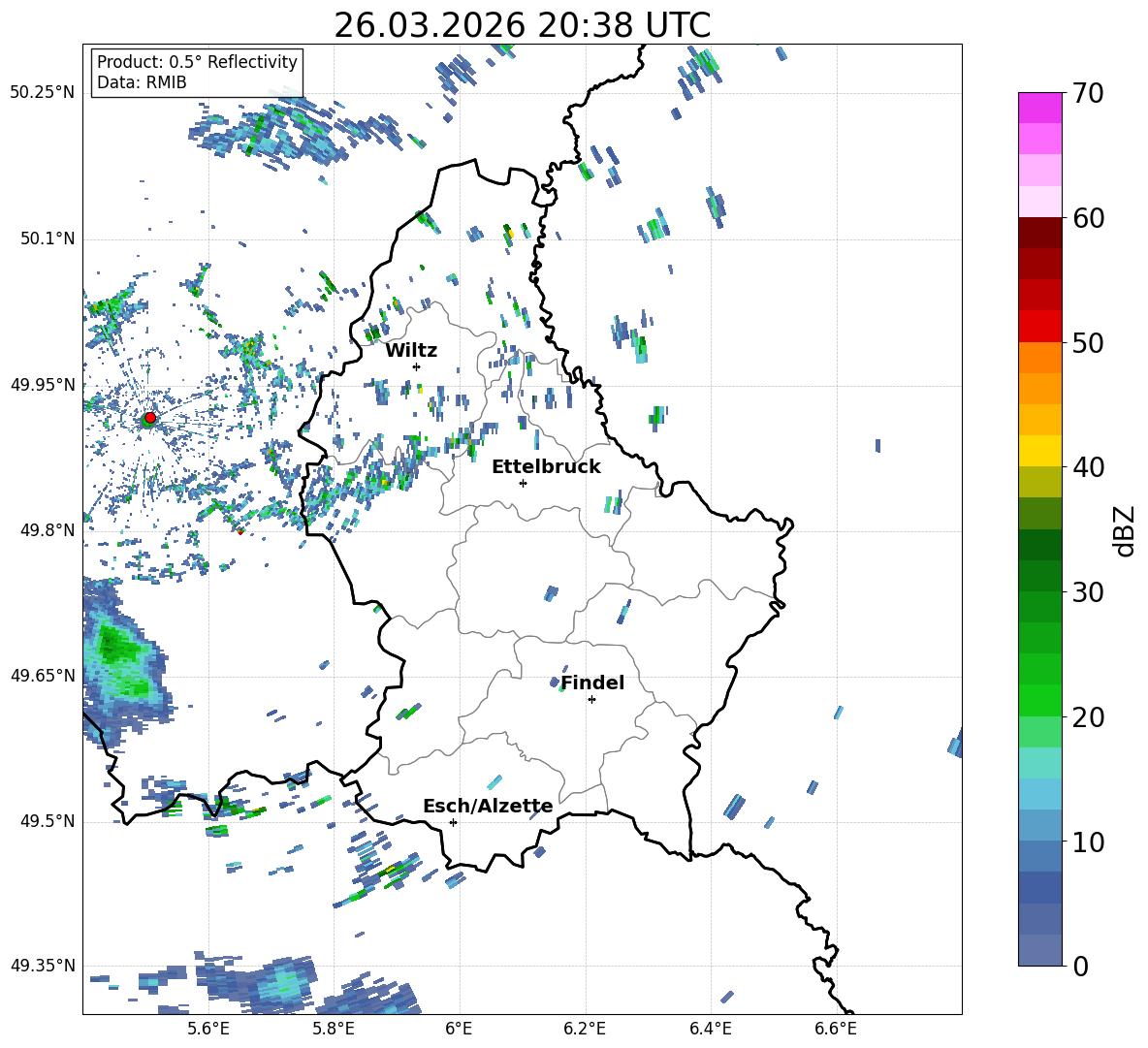Click the Ettelbruck station cross marker
Viewport: 1148px width, 1048px height.
pos(523,483)
